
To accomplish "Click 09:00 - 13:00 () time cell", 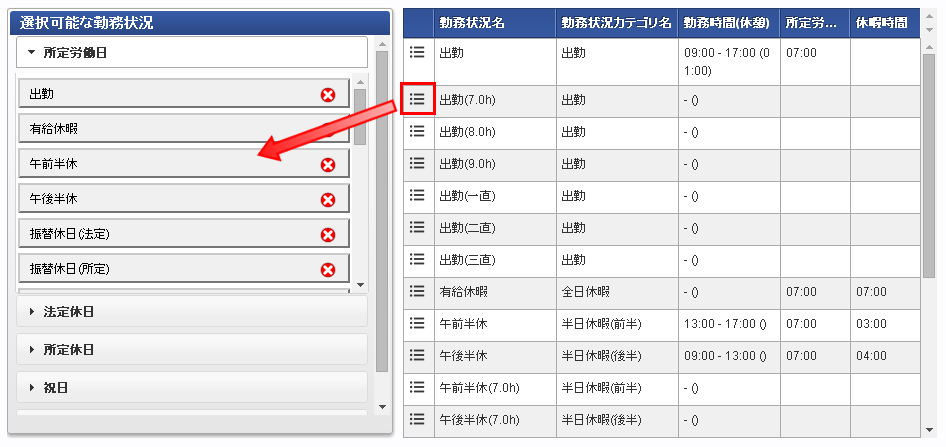I will (729, 357).
